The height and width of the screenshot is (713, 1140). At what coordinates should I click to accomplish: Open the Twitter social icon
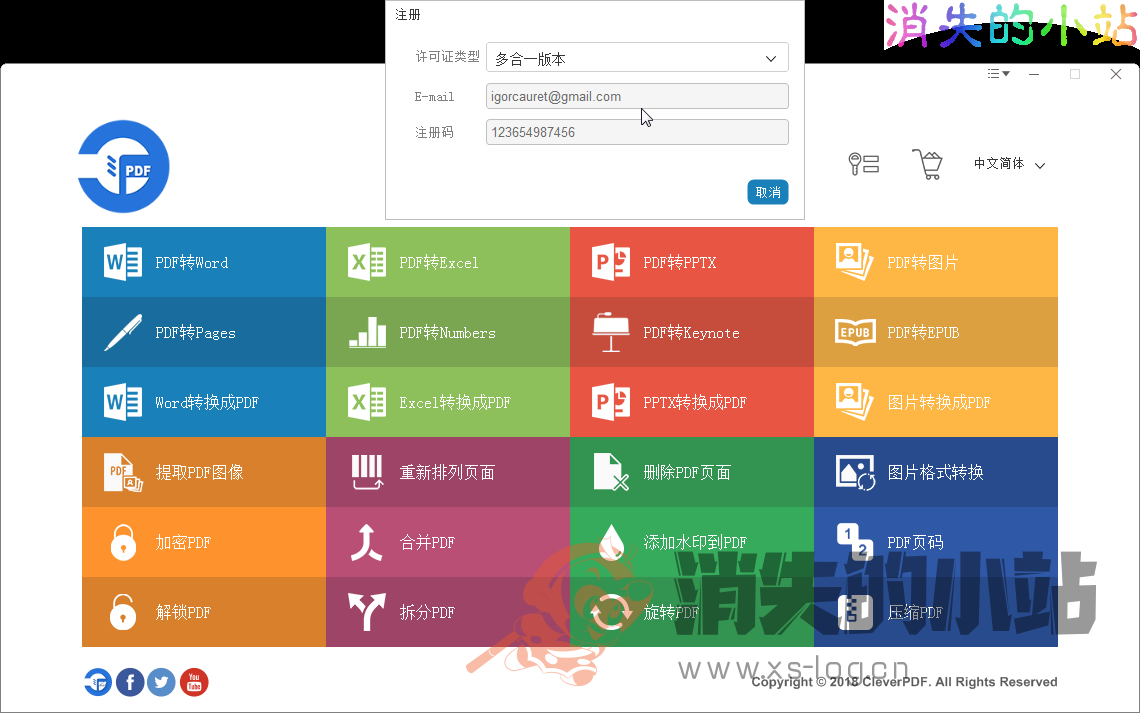161,682
